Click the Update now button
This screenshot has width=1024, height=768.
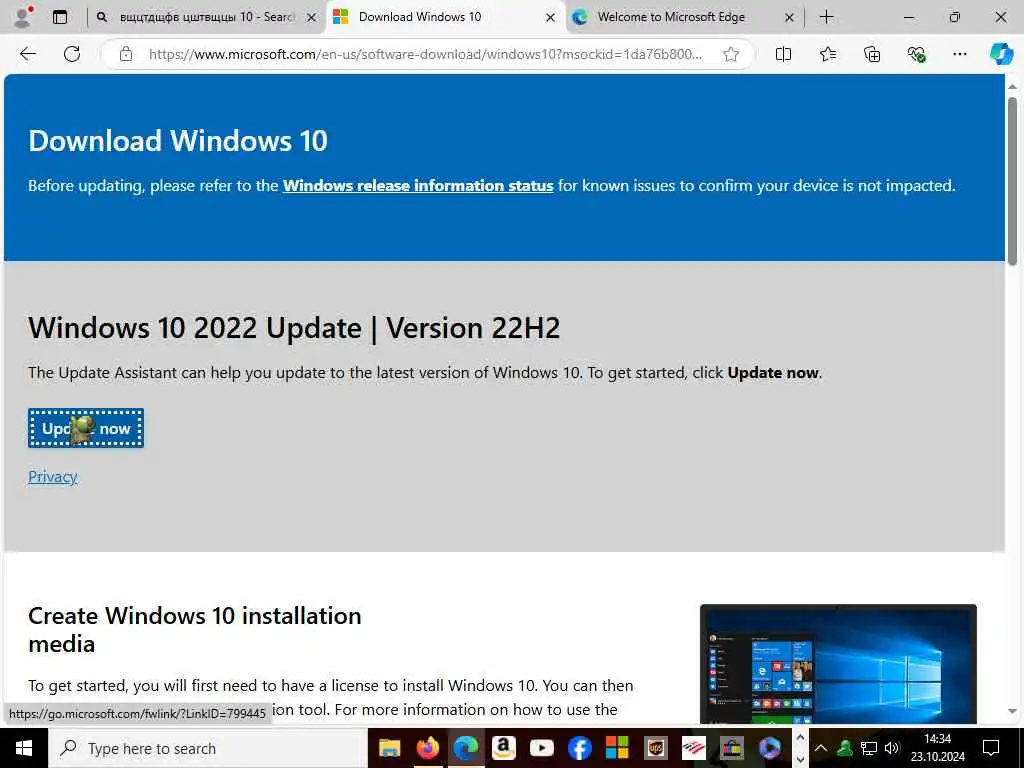point(86,428)
